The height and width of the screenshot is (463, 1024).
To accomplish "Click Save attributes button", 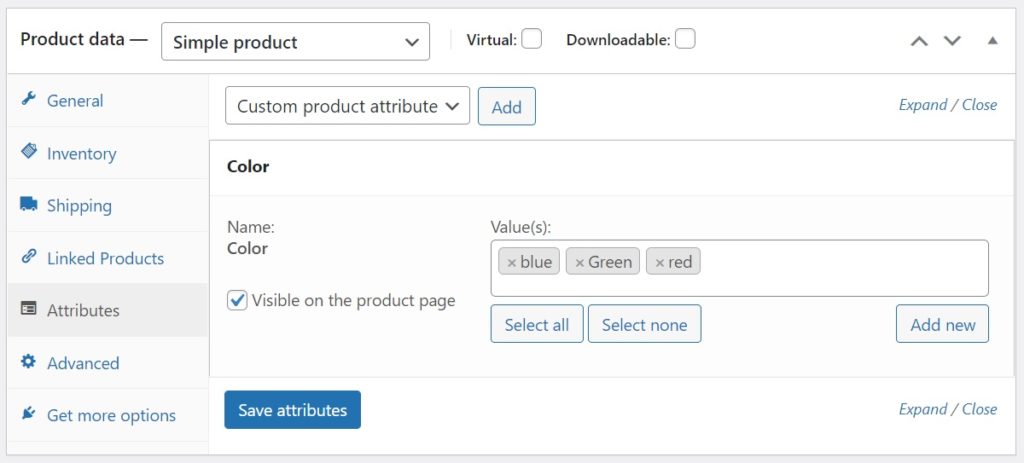I will click(x=293, y=410).
